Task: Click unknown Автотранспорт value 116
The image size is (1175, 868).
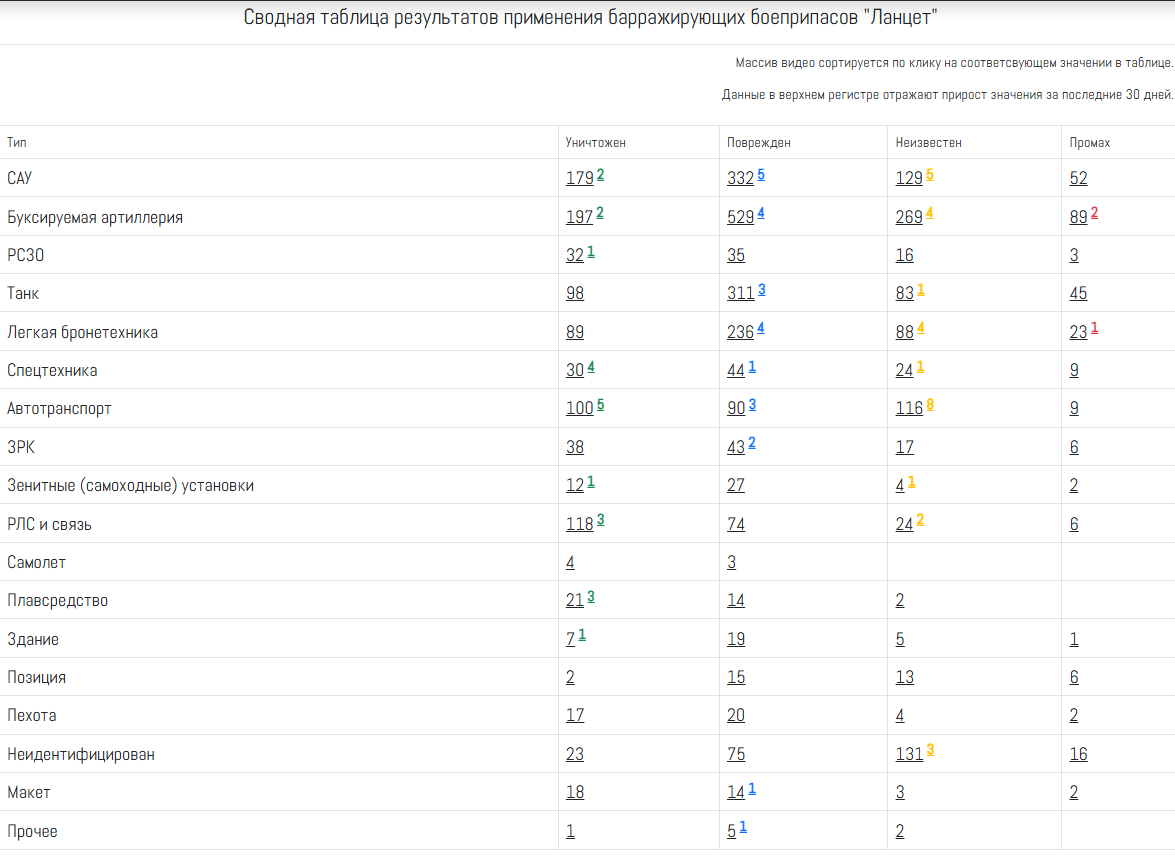Action: click(x=909, y=409)
